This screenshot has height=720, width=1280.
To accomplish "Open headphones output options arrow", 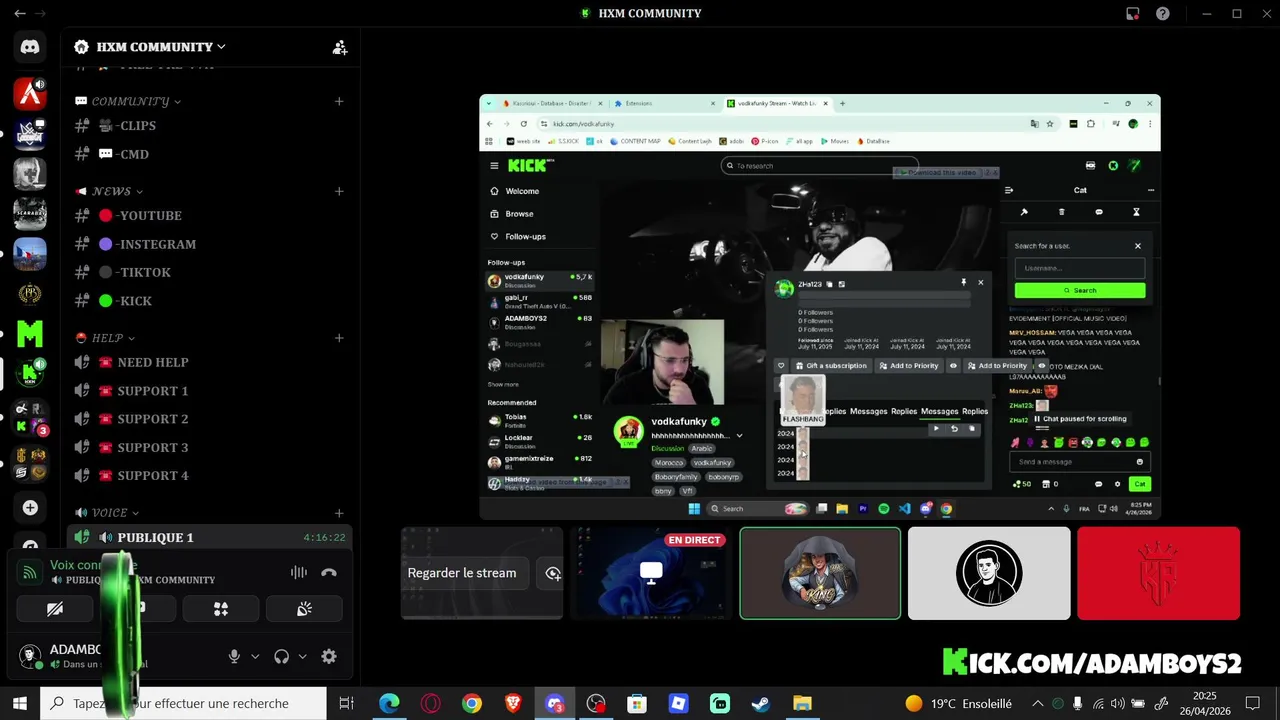I will pyautogui.click(x=303, y=657).
